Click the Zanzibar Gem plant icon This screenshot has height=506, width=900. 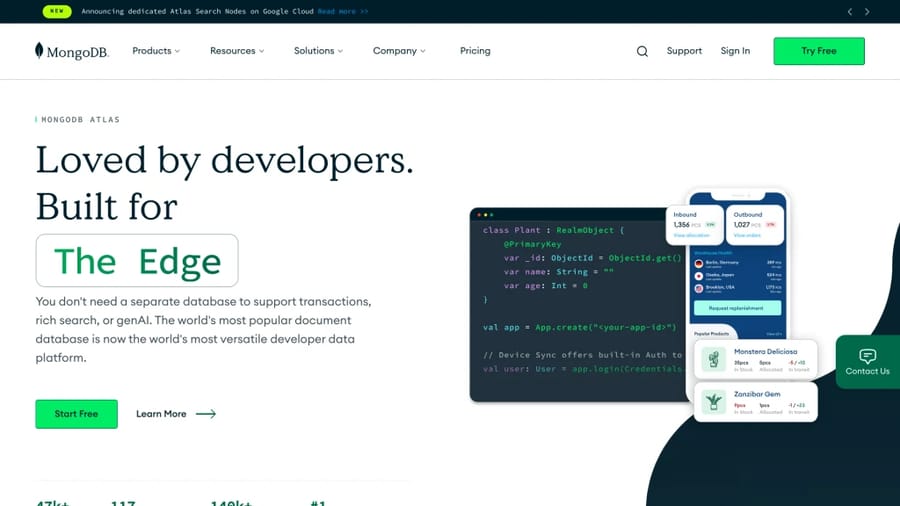pyautogui.click(x=713, y=402)
